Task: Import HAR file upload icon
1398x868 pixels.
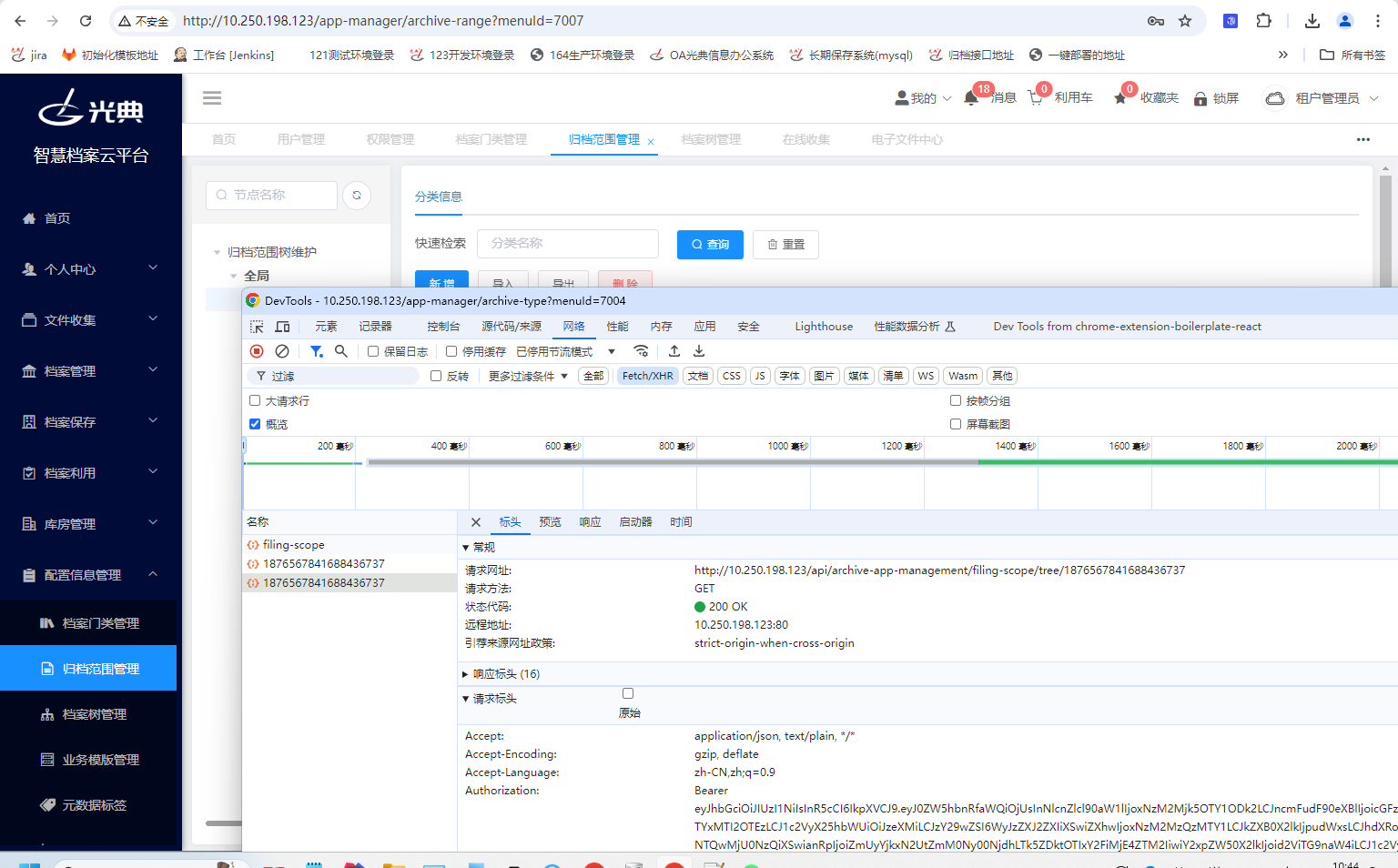Action: pyautogui.click(x=674, y=351)
